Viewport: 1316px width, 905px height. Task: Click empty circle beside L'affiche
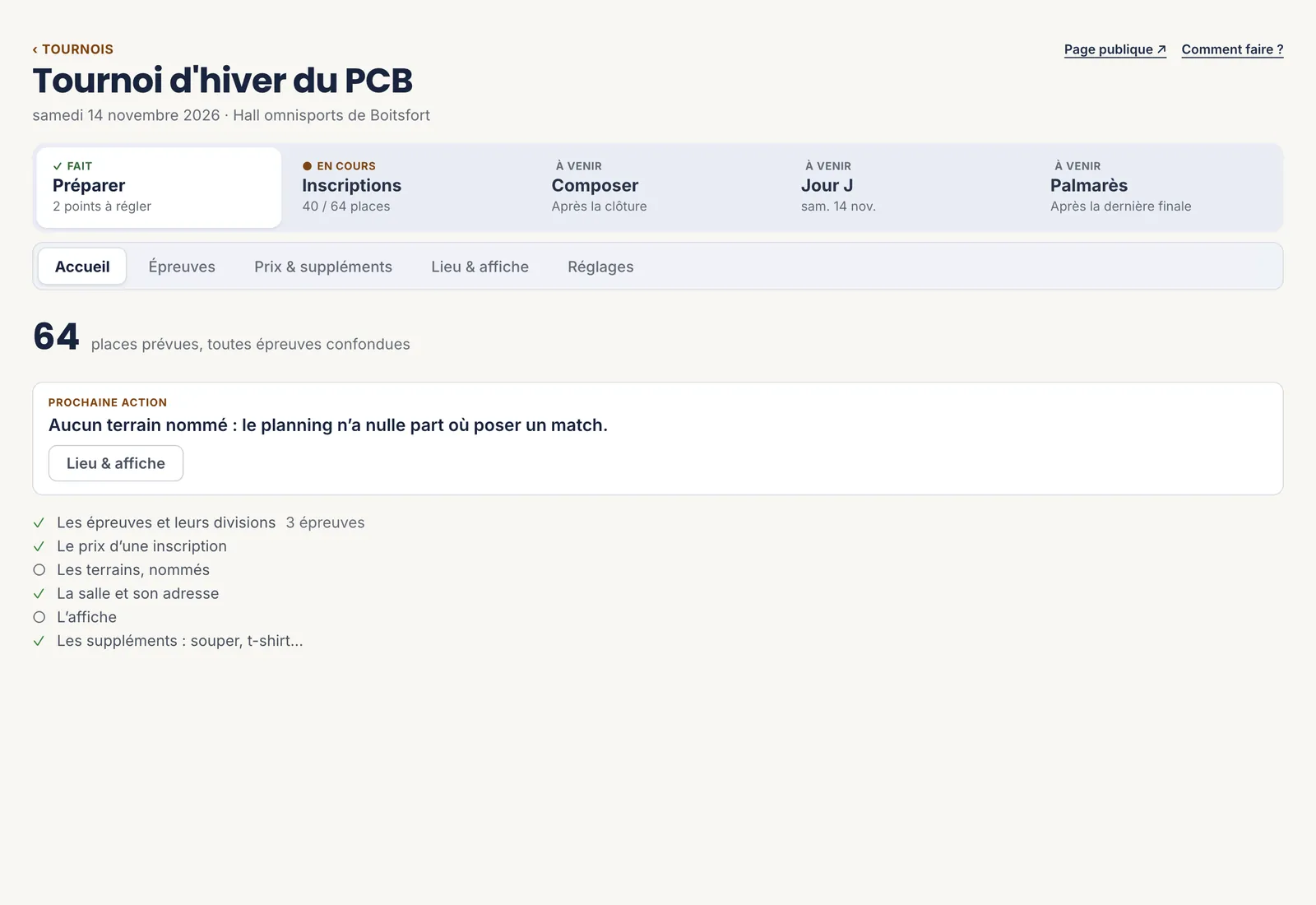click(39, 617)
